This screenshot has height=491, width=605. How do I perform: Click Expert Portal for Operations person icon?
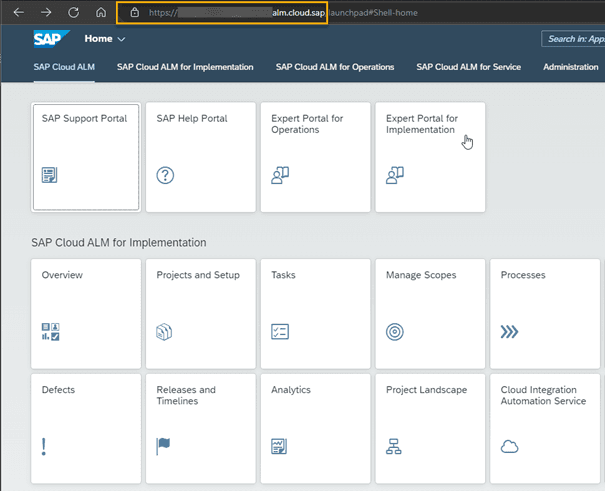[x=280, y=175]
